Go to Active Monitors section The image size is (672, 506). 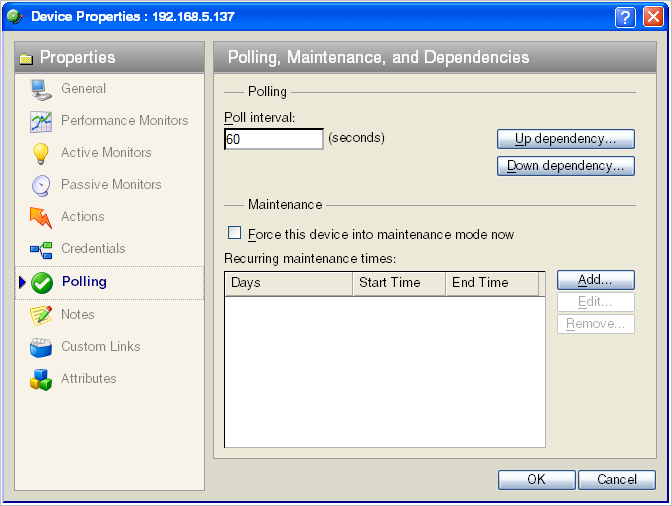click(x=106, y=153)
